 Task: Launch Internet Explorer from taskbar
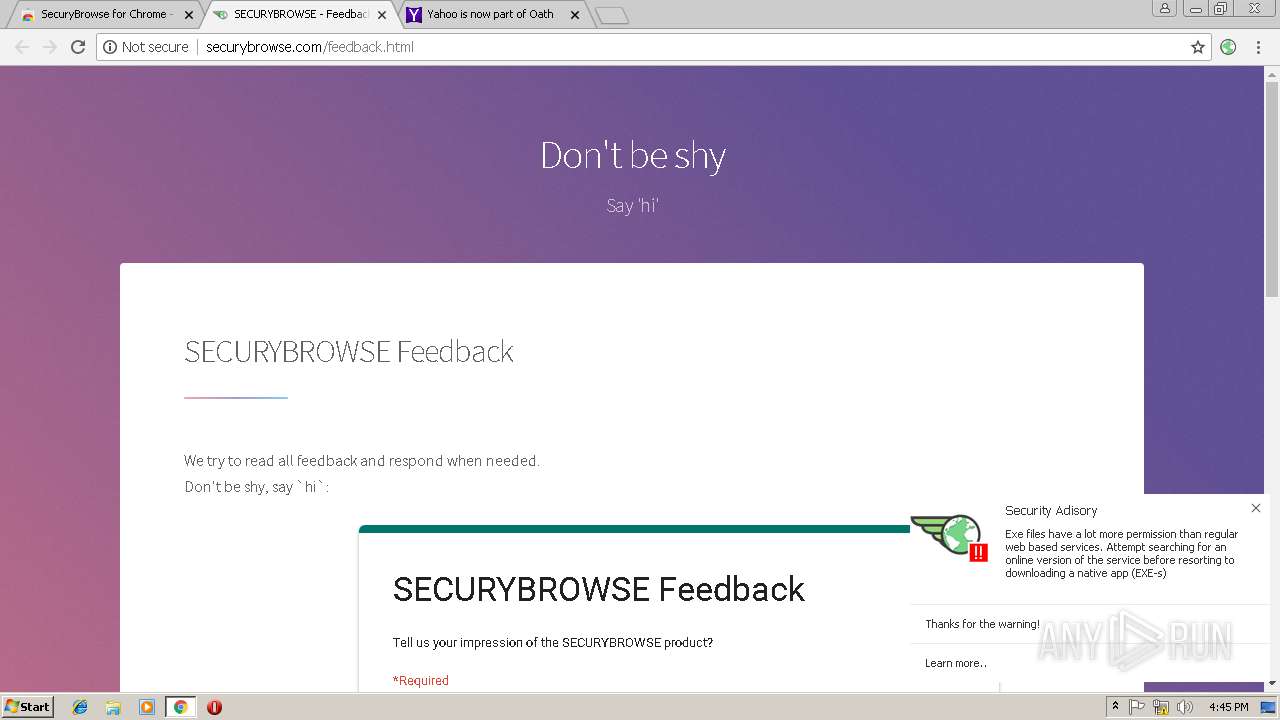coord(80,707)
